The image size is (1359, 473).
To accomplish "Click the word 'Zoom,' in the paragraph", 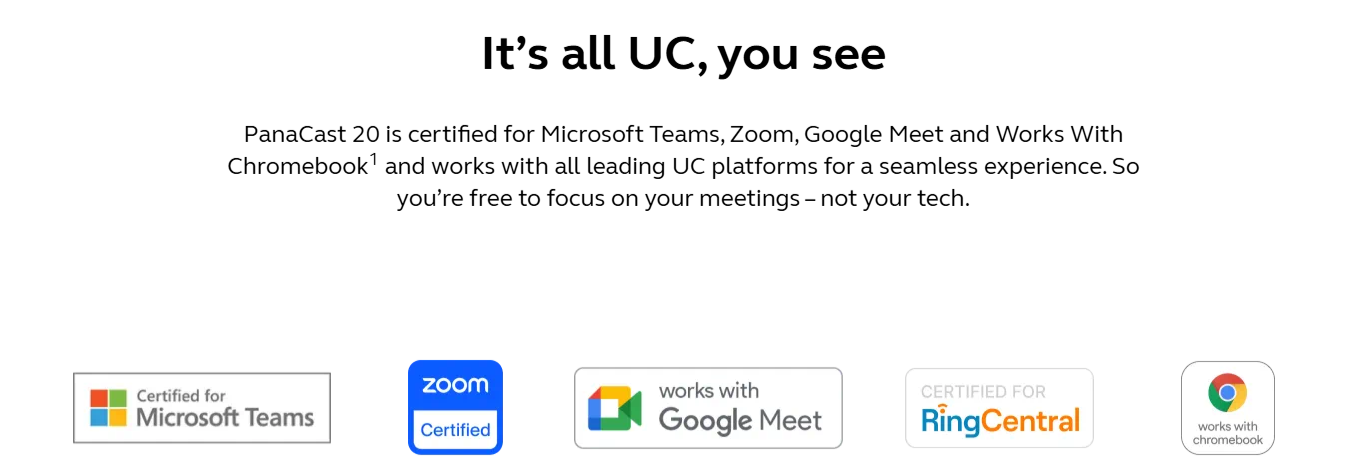I will click(764, 134).
